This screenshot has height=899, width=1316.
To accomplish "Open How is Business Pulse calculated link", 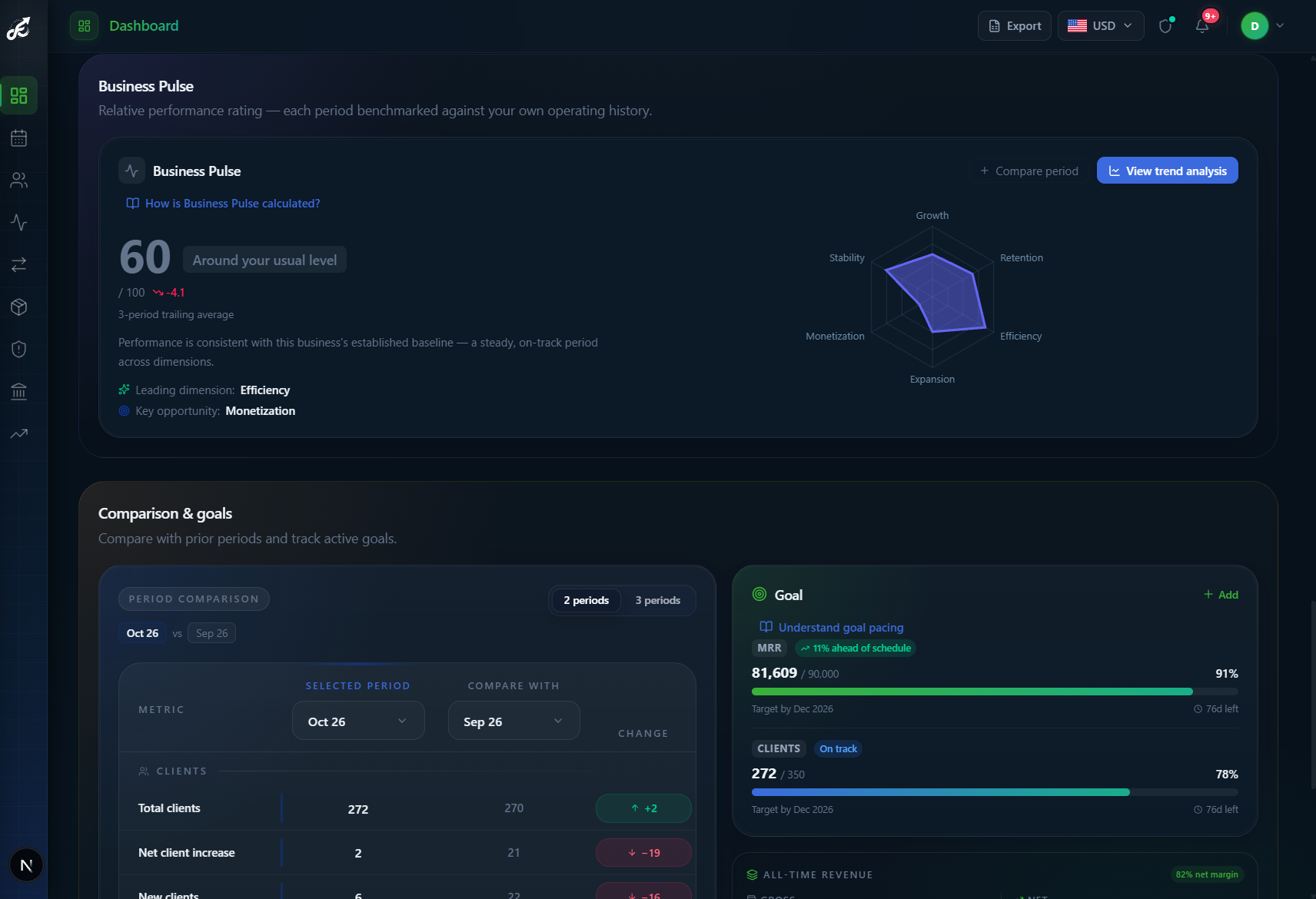I will pos(223,204).
